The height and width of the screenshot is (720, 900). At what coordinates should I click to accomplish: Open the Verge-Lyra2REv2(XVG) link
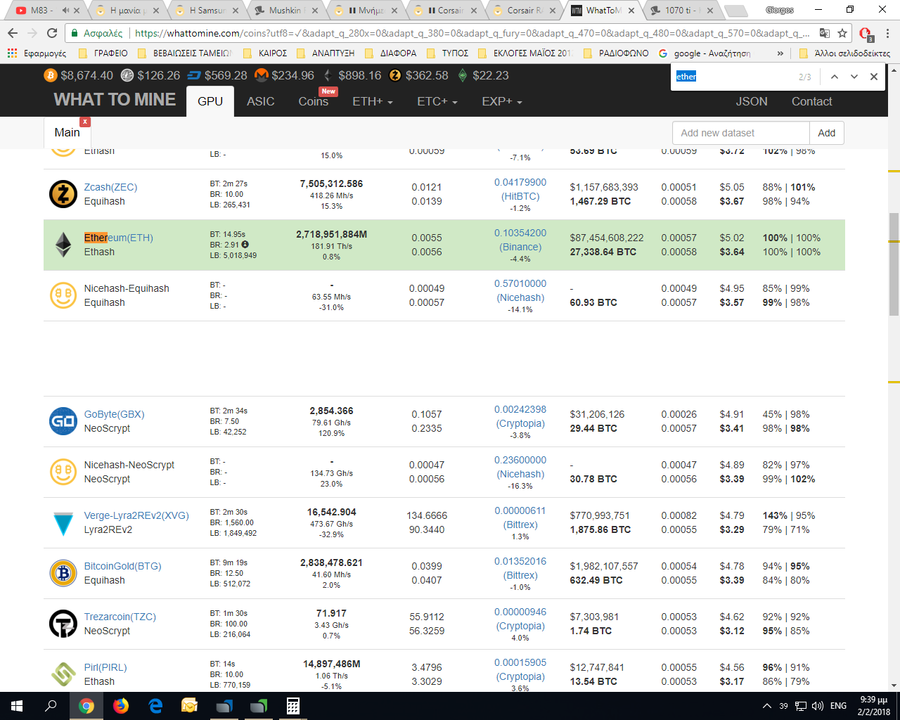(137, 516)
